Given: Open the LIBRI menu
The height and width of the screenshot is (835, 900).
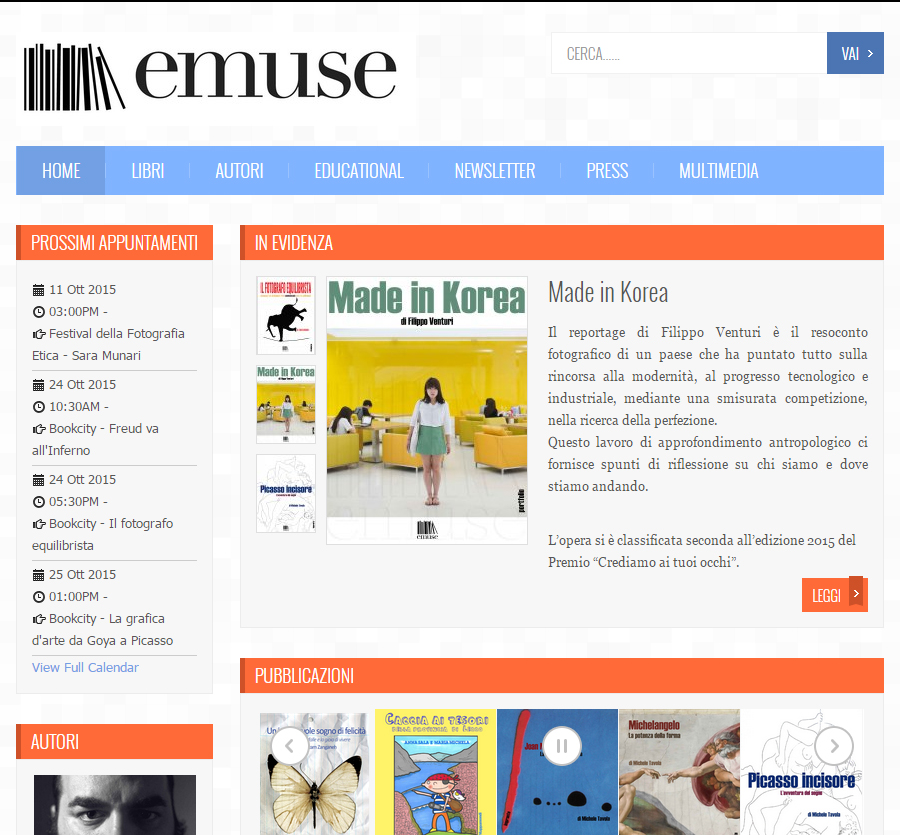Looking at the screenshot, I should 148,171.
